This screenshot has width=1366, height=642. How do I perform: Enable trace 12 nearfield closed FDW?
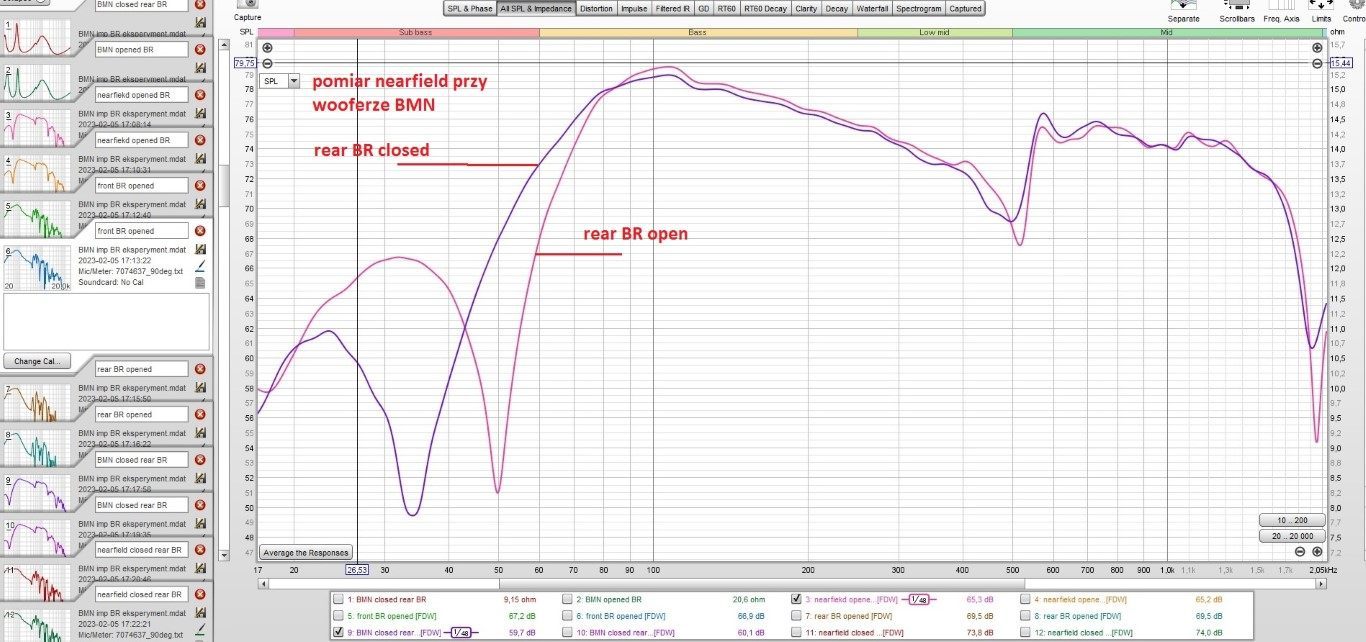(1025, 632)
